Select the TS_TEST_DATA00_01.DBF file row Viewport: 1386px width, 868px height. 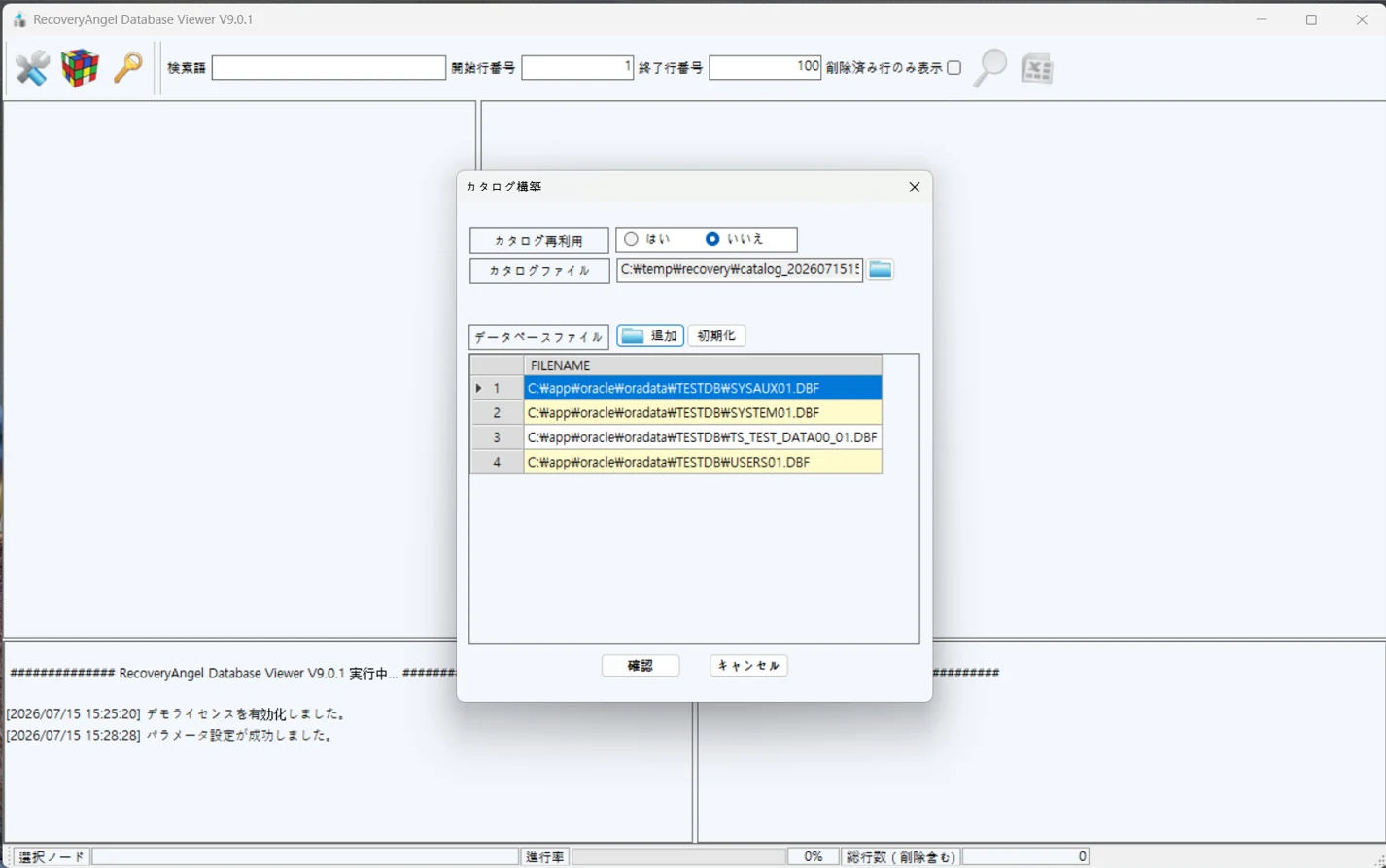[703, 437]
